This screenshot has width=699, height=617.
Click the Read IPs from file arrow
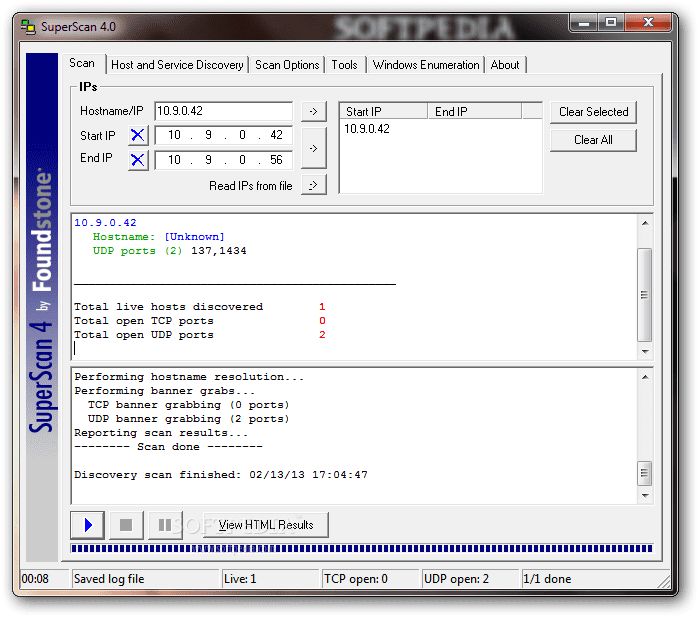pos(313,185)
